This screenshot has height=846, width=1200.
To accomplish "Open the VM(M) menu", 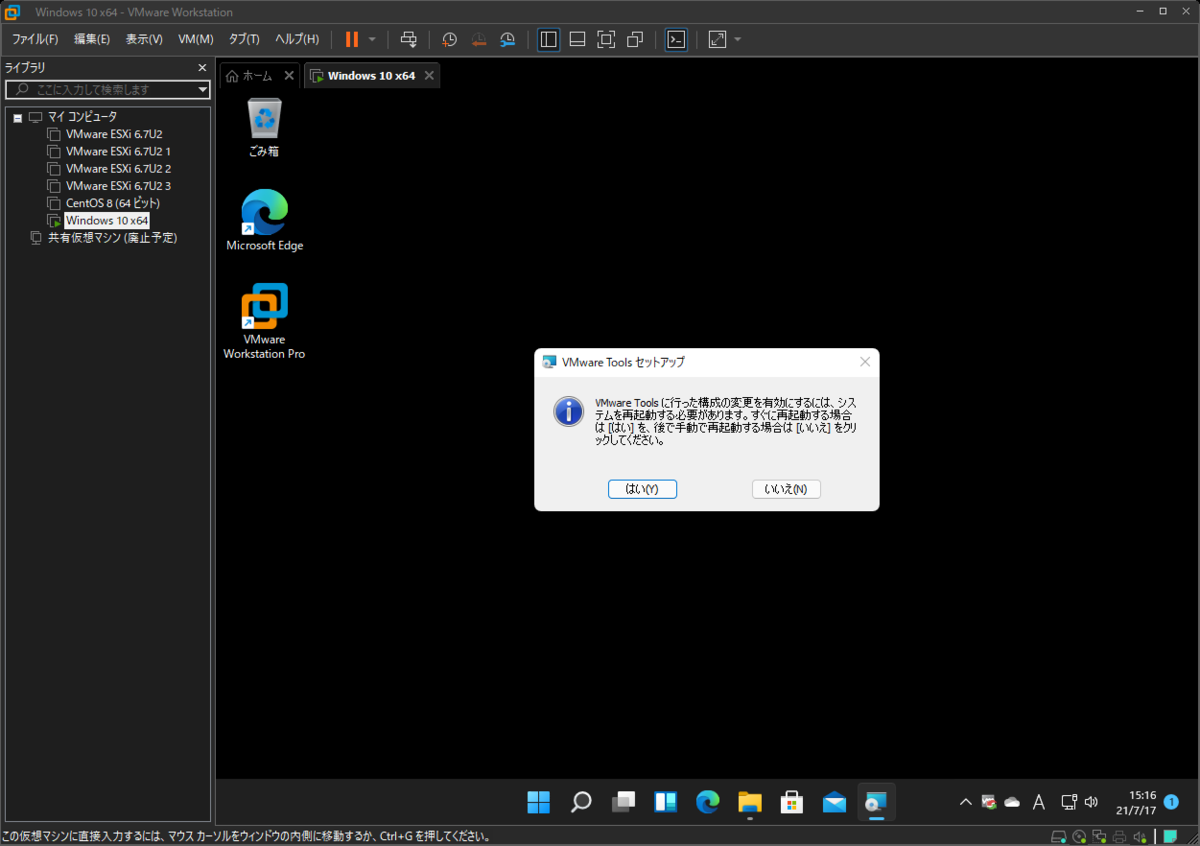I will [x=196, y=39].
